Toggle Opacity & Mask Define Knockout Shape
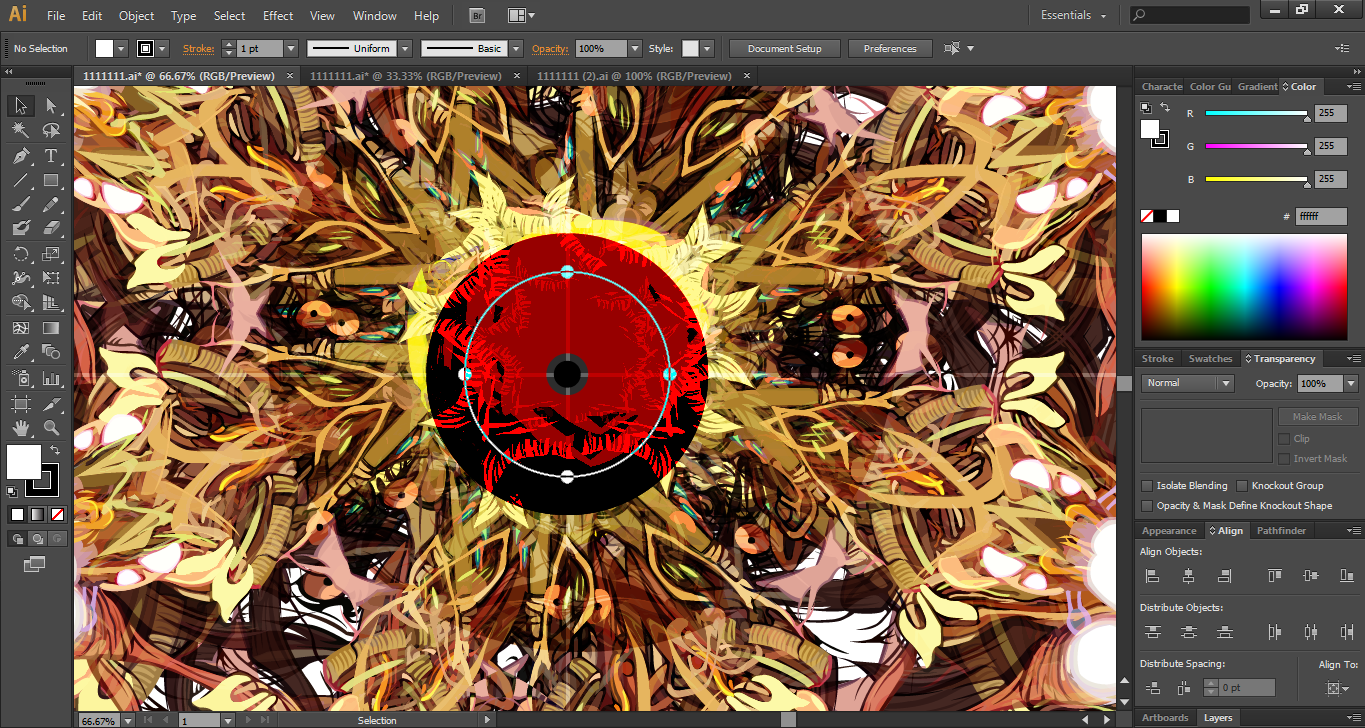The height and width of the screenshot is (728, 1365). (1147, 506)
